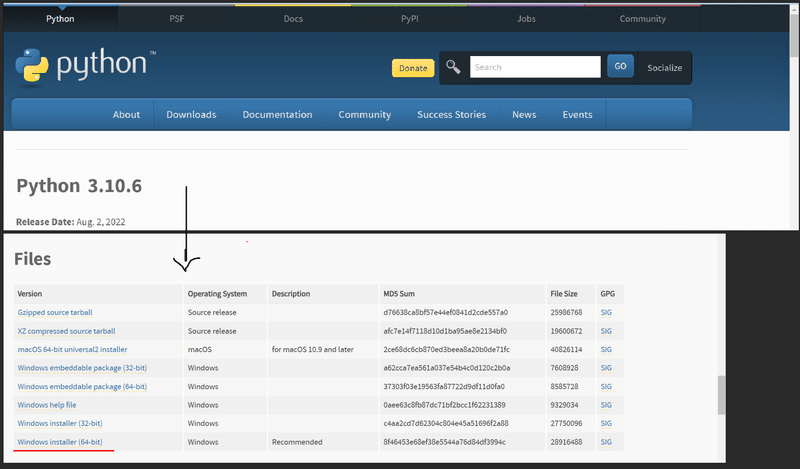The image size is (800, 469).
Task: Click the file size 7608928
Action: [564, 368]
